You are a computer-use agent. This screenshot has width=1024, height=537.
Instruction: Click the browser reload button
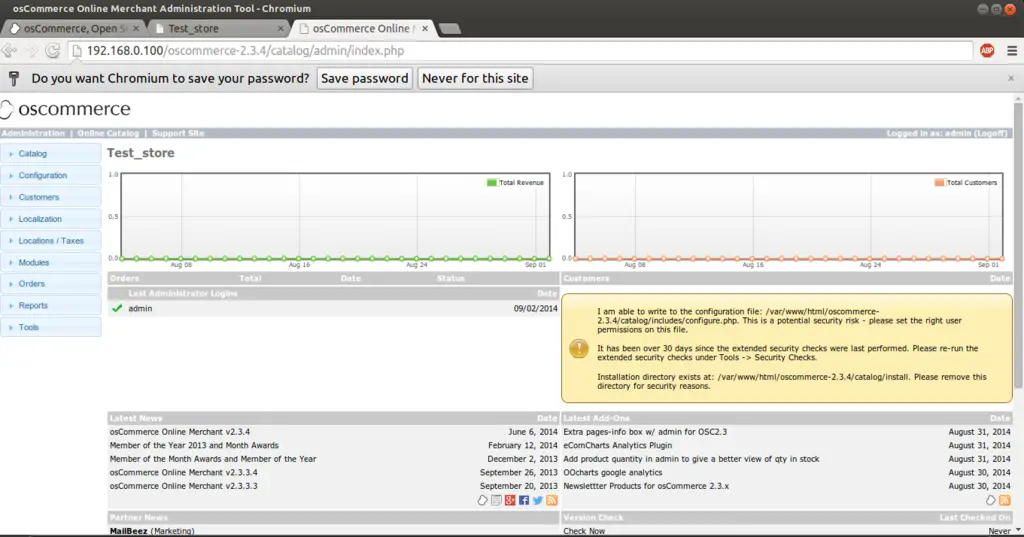tap(52, 50)
